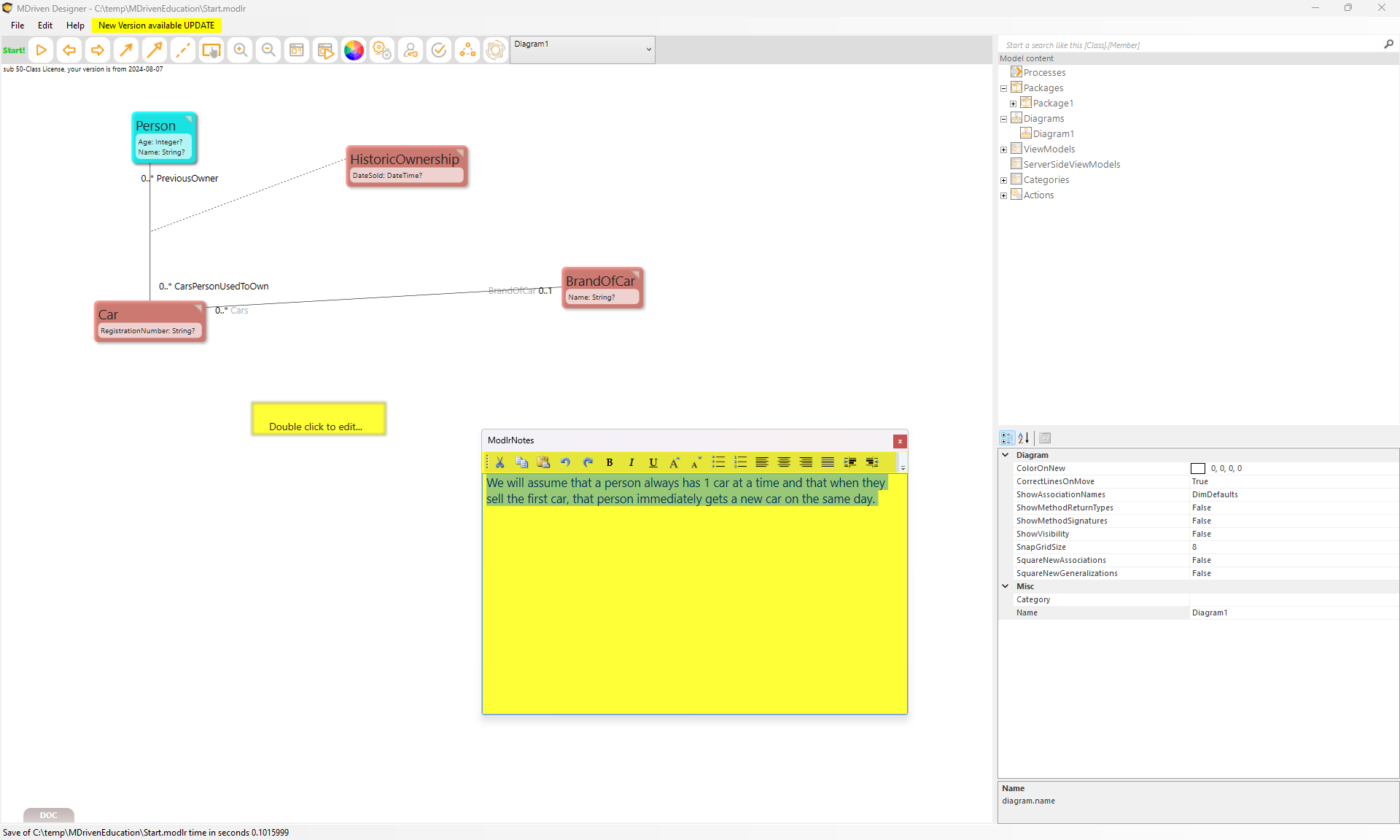Click the undo arrow in notes toolbar
This screenshot has height=840, width=1400.
click(565, 462)
